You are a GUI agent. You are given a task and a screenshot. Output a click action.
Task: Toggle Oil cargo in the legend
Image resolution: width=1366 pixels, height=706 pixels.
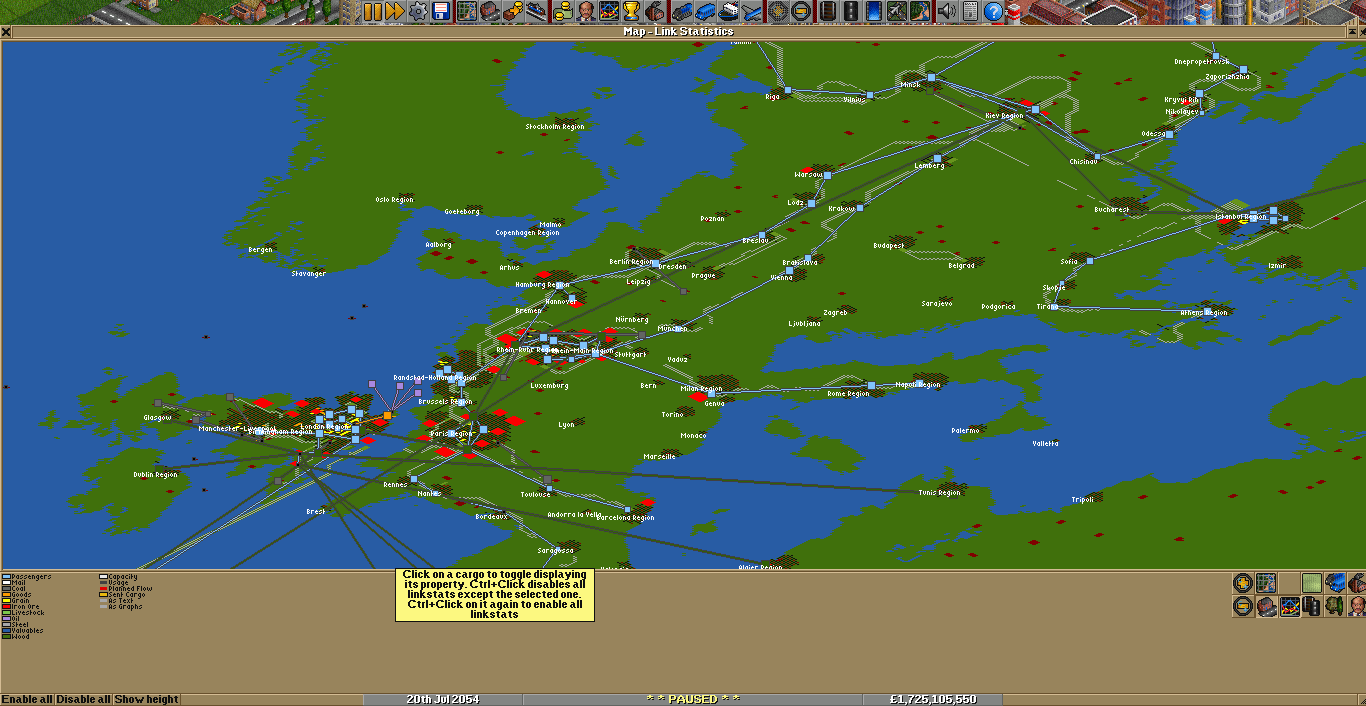(12, 619)
